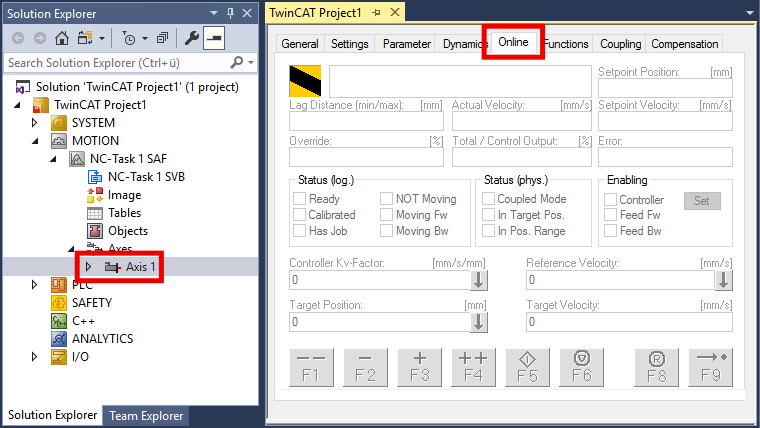760x428 pixels.
Task: Toggle the Moving Fw checkbox
Action: [386, 215]
